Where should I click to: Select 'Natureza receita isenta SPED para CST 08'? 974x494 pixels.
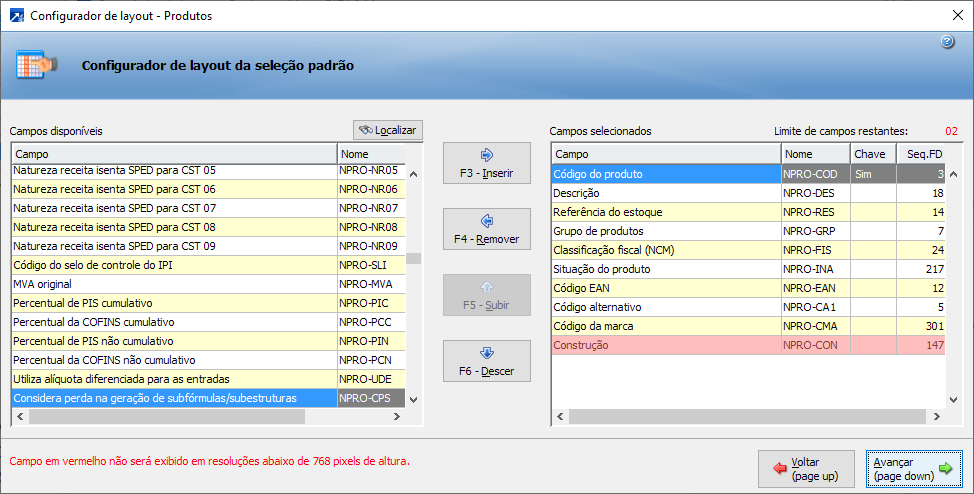[x=209, y=227]
